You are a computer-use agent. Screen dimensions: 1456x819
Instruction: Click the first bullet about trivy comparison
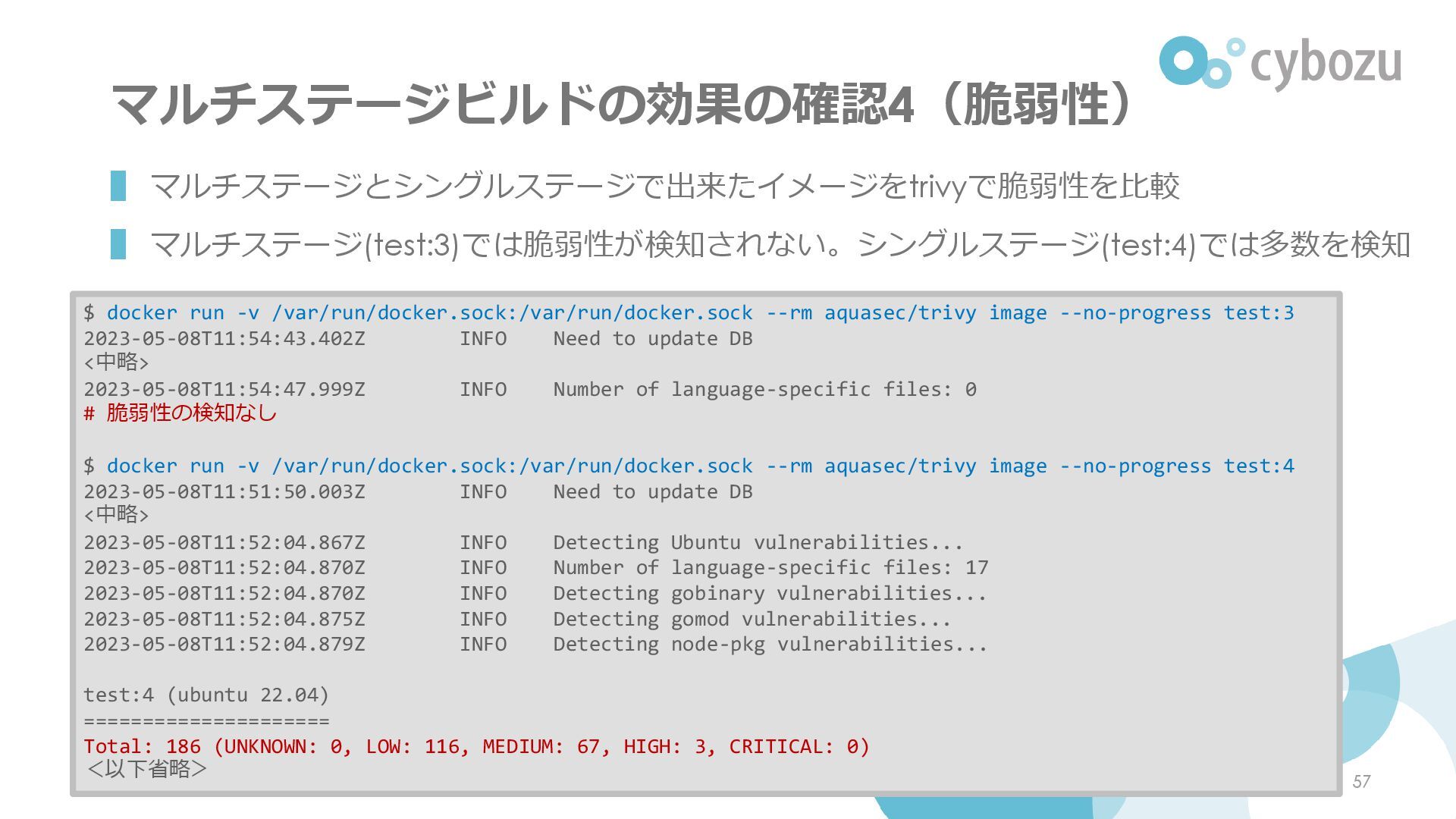664,187
